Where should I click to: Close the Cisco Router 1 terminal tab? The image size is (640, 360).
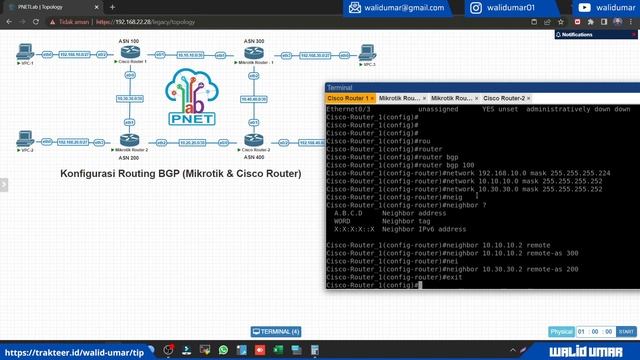(372, 98)
